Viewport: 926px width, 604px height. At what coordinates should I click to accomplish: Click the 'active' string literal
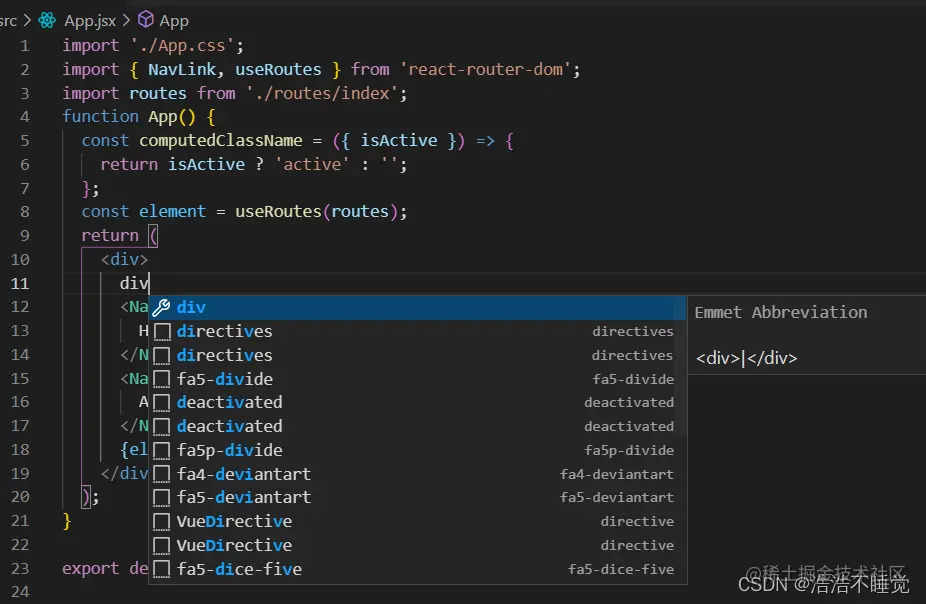[312, 164]
